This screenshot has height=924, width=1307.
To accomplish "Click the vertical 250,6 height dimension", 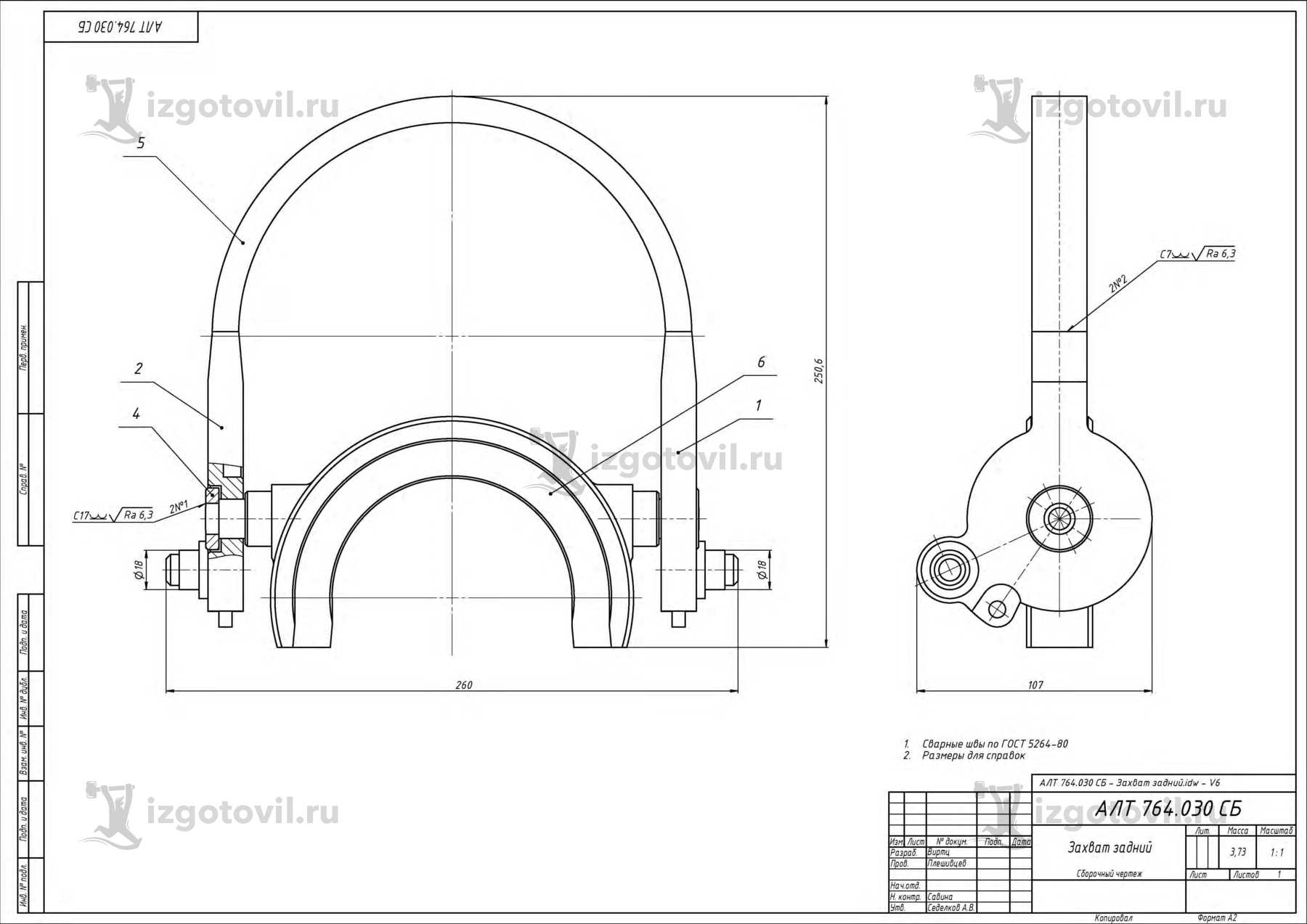I will pyautogui.click(x=819, y=370).
